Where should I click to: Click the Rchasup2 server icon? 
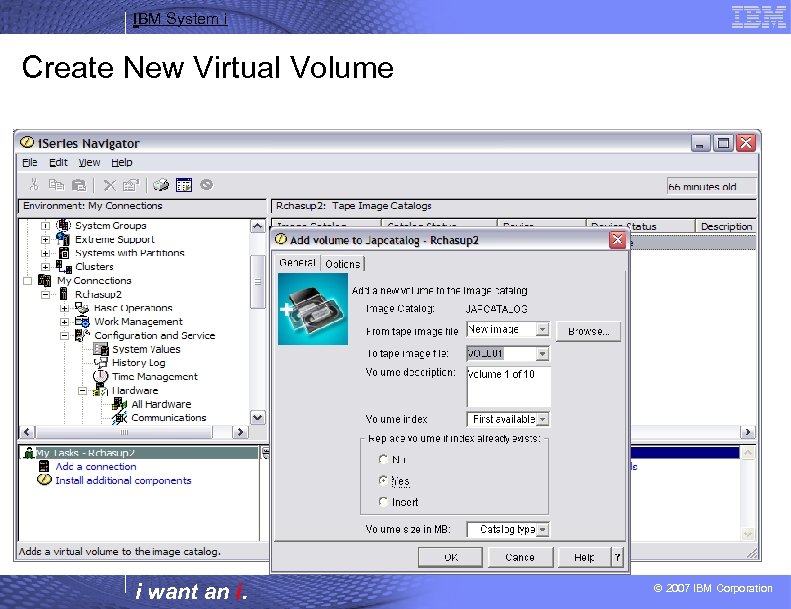(64, 294)
